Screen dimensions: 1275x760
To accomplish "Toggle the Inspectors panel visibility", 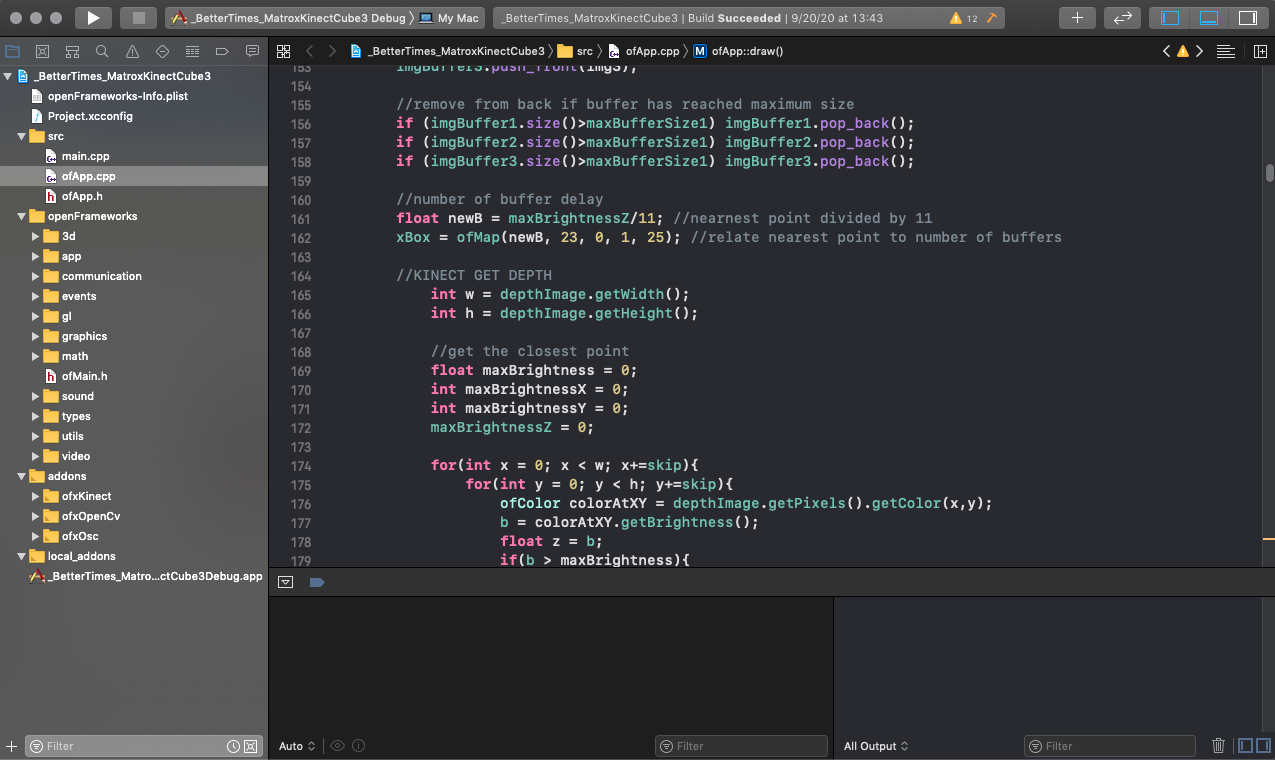I will coord(1247,18).
